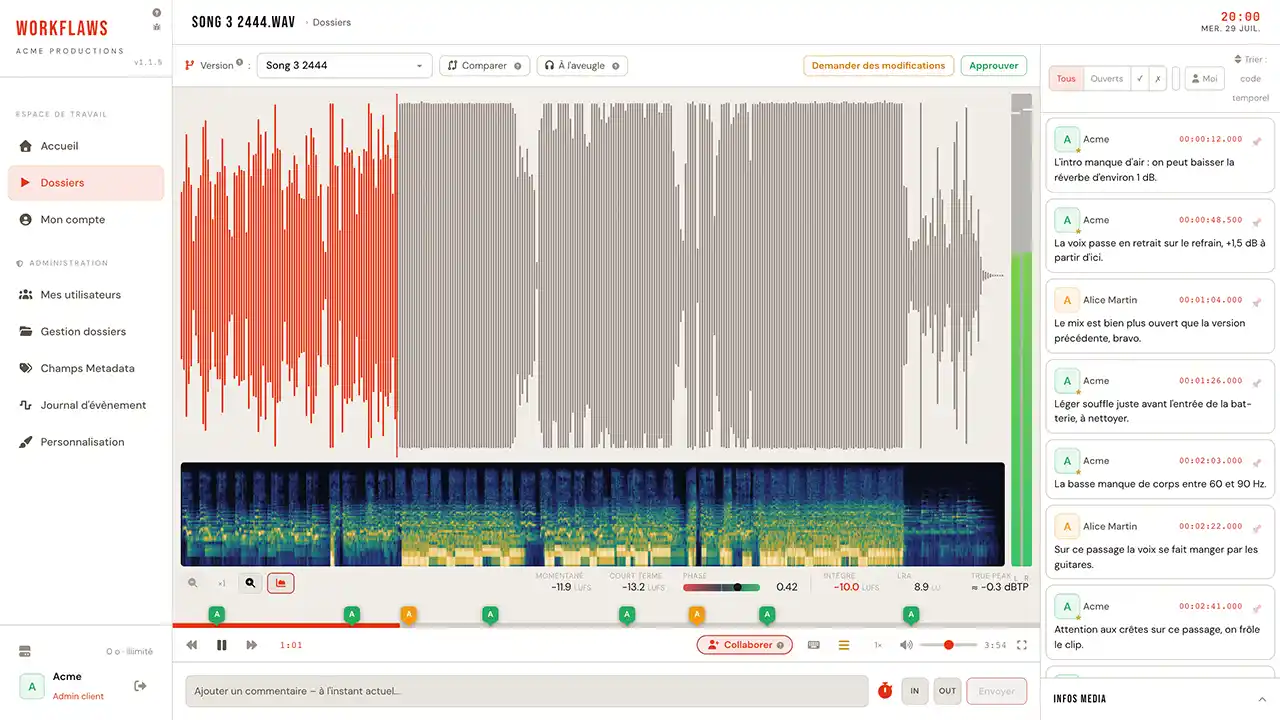Reset zoom with the ×1 button
The image size is (1280, 720).
pyautogui.click(x=221, y=583)
